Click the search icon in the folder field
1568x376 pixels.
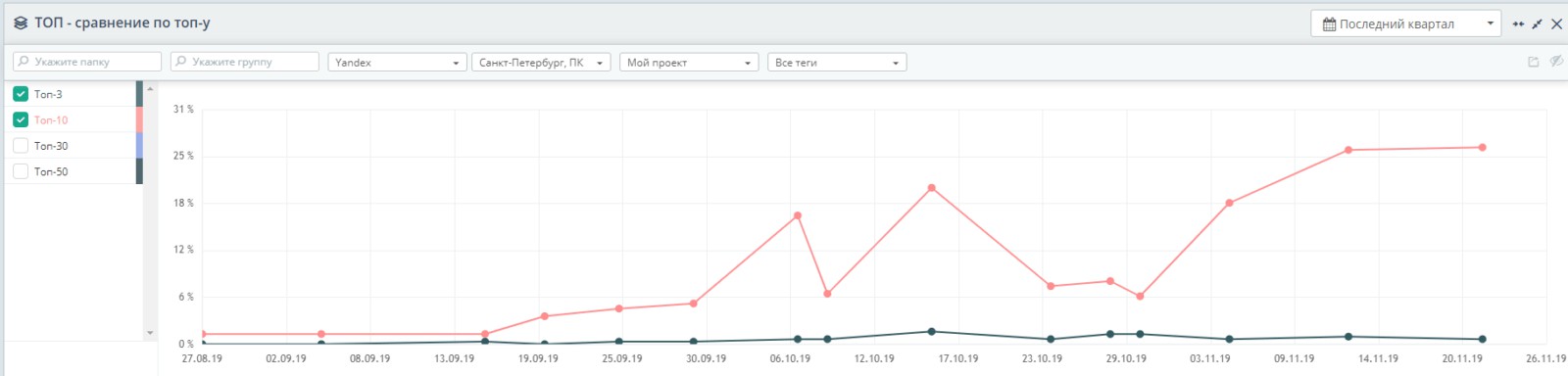pyautogui.click(x=24, y=61)
